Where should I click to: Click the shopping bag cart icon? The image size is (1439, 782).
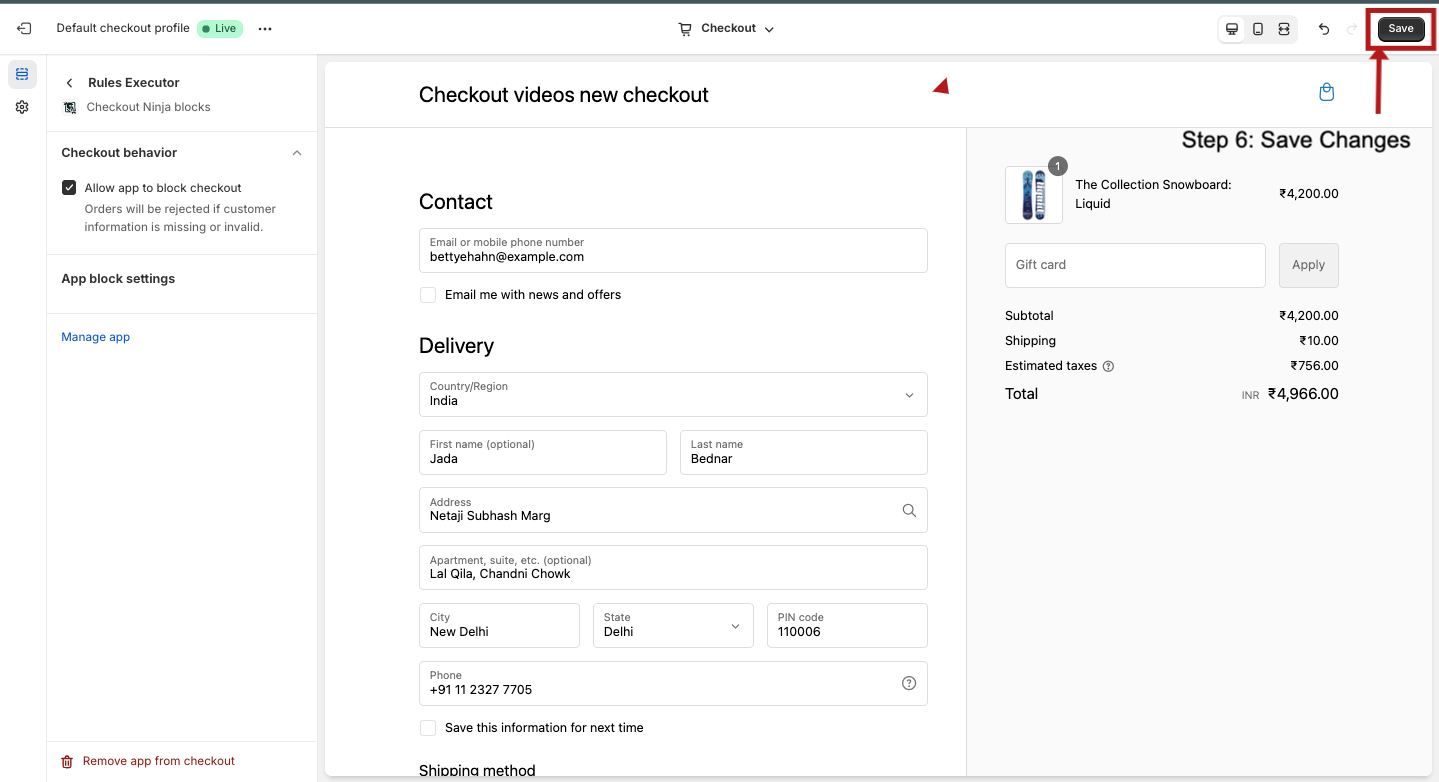pyautogui.click(x=1326, y=93)
